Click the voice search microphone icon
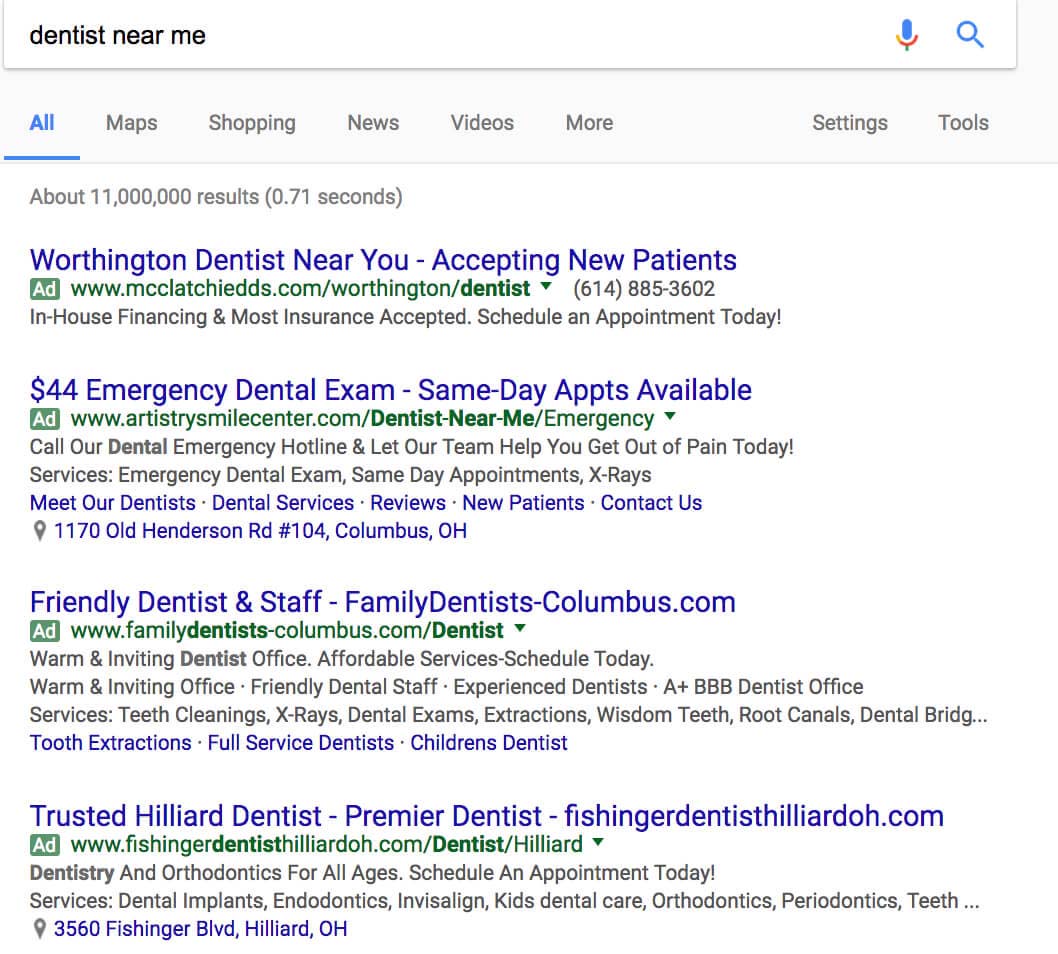The width and height of the screenshot is (1058, 954). click(907, 34)
